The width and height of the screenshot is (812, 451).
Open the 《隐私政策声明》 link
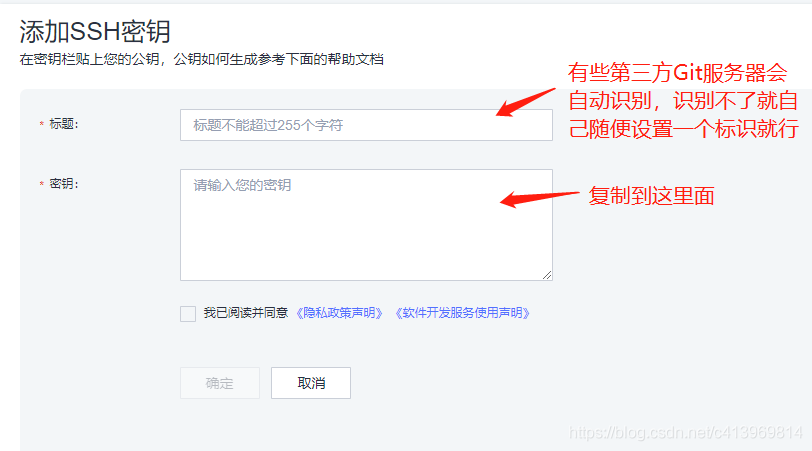(339, 313)
